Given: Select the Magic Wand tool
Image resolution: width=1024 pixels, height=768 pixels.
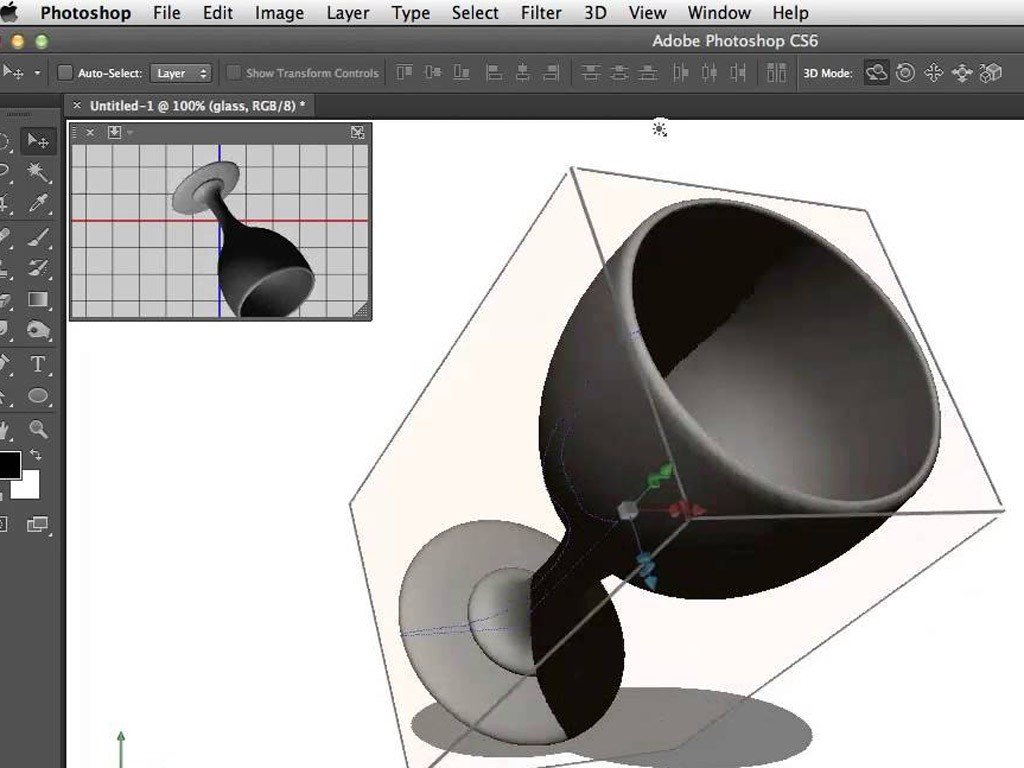Looking at the screenshot, I should point(38,172).
